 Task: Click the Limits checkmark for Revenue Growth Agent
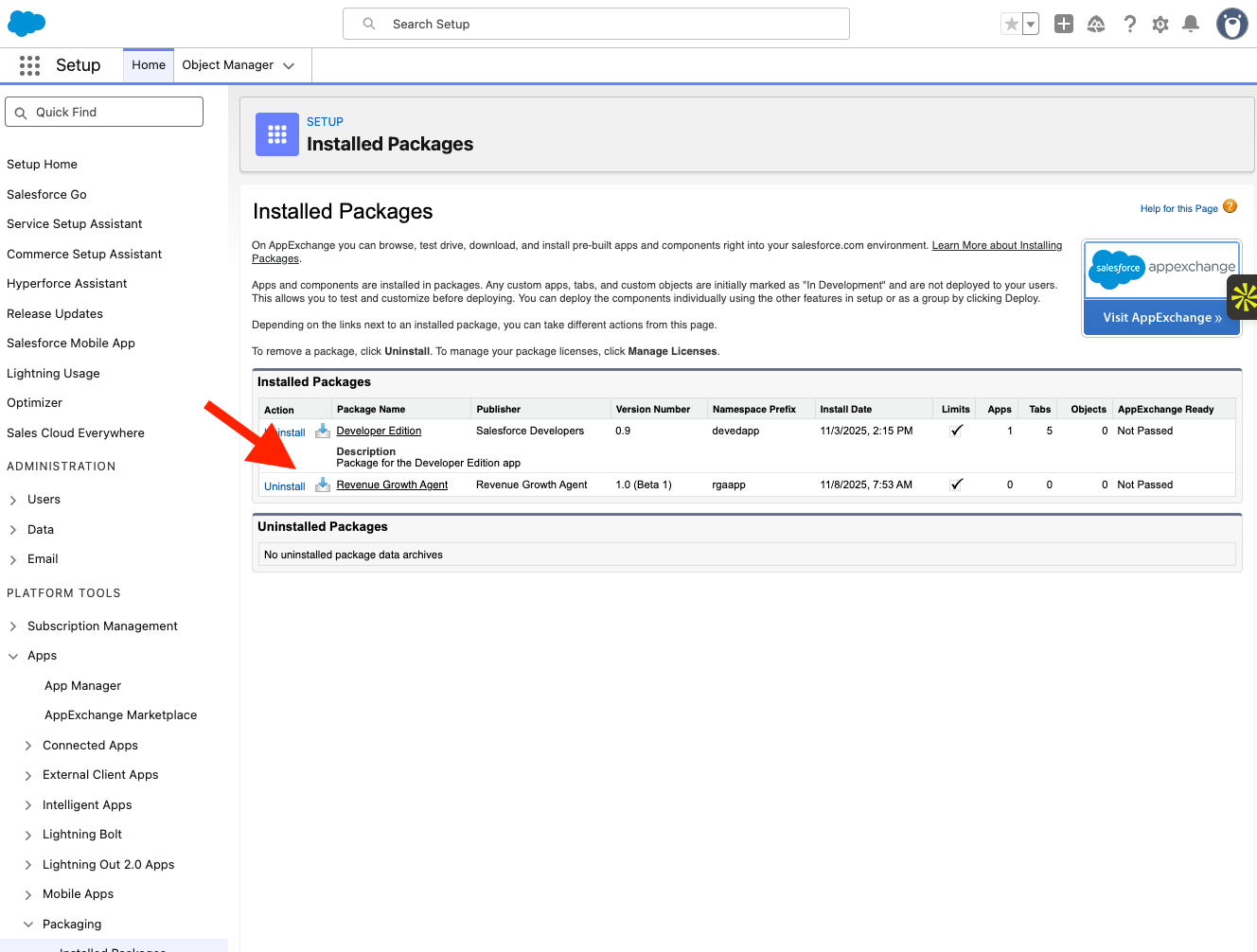(x=956, y=483)
